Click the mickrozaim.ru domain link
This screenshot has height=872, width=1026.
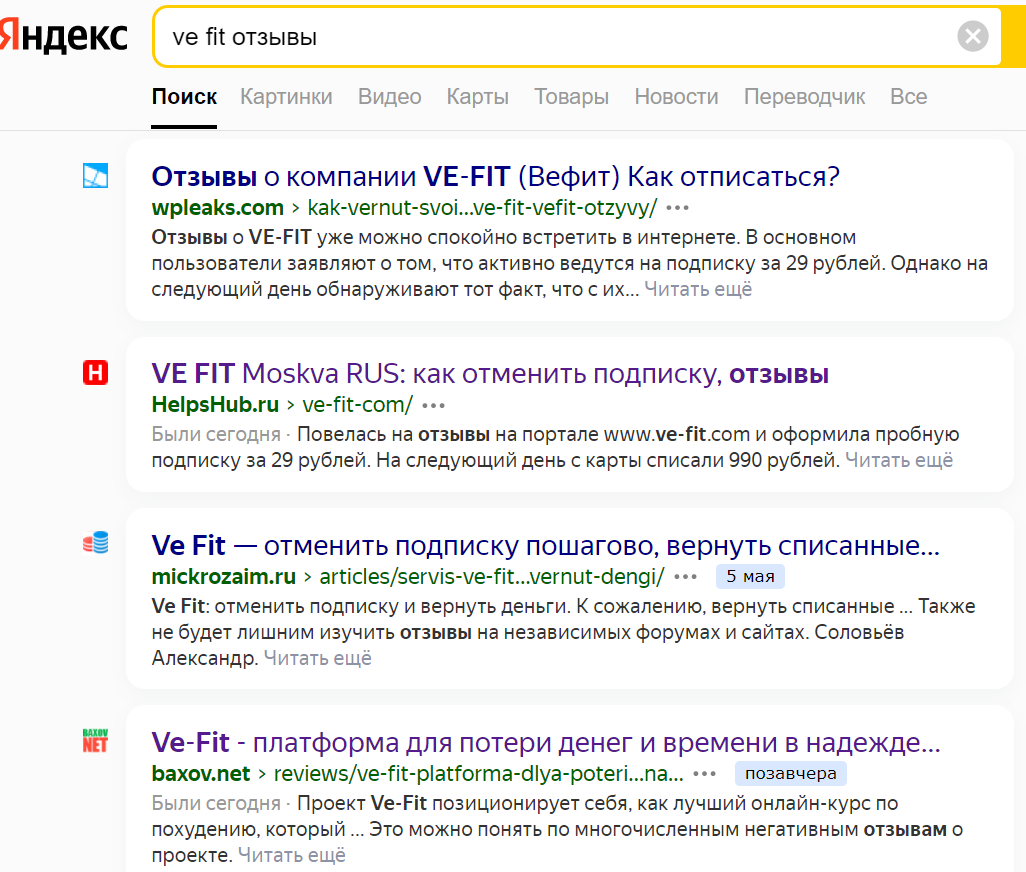point(224,577)
